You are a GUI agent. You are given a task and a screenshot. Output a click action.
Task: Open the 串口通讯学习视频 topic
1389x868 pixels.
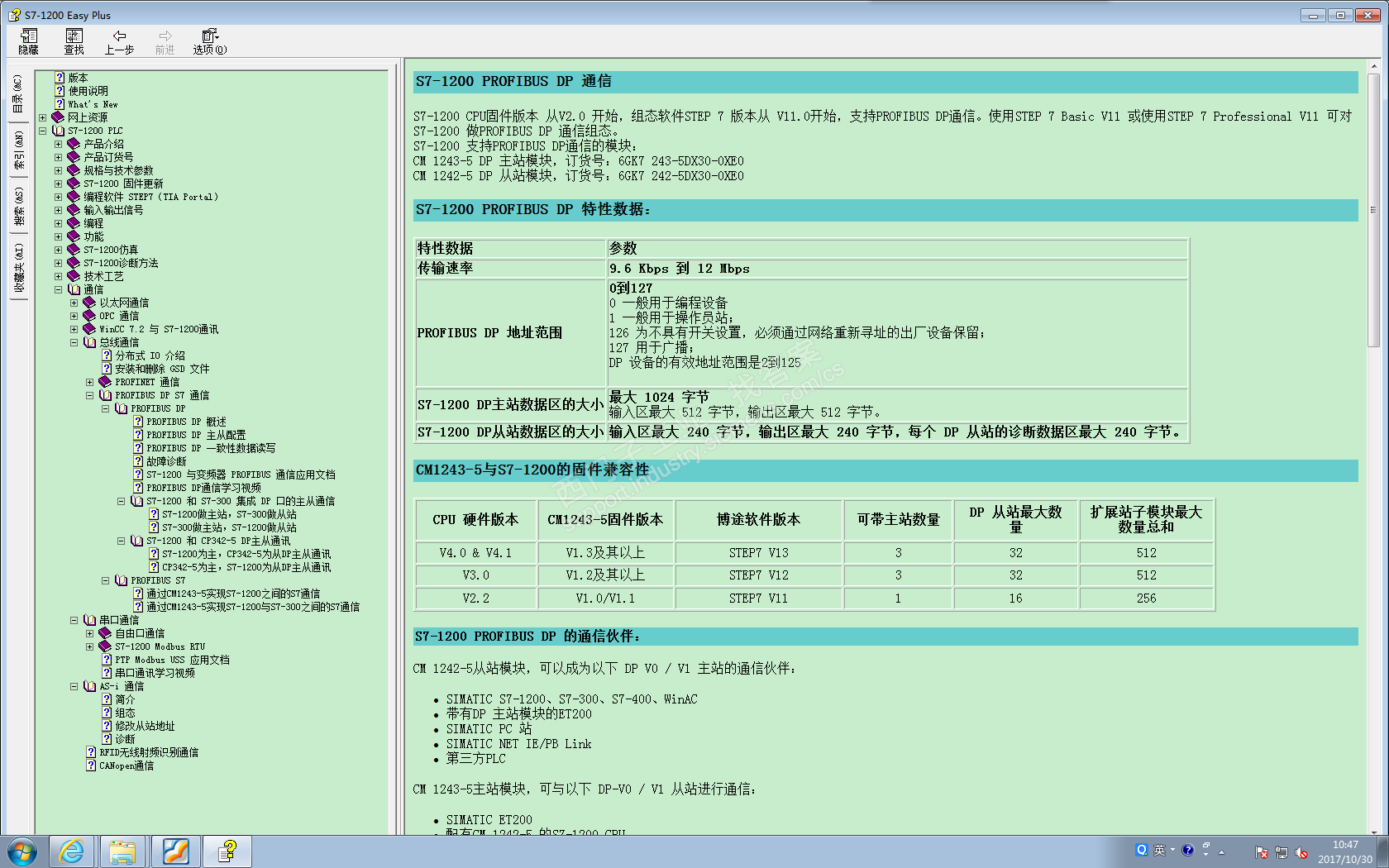click(155, 673)
